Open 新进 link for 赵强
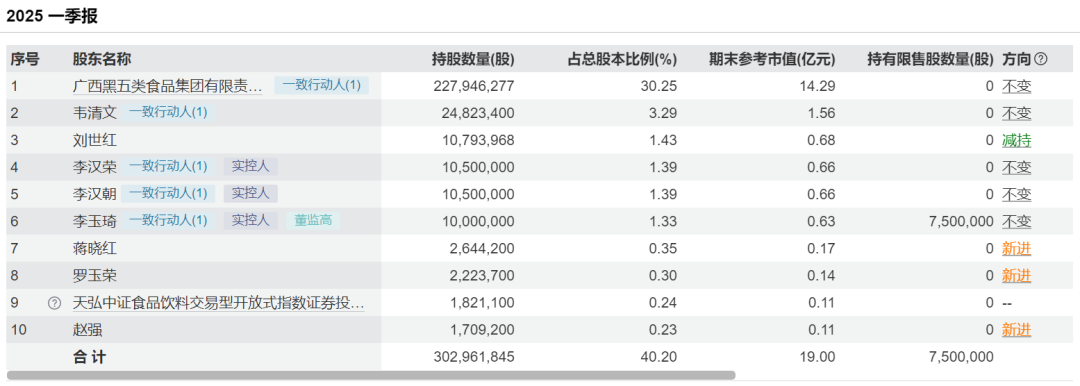This screenshot has width=1080, height=386. coord(1017,330)
